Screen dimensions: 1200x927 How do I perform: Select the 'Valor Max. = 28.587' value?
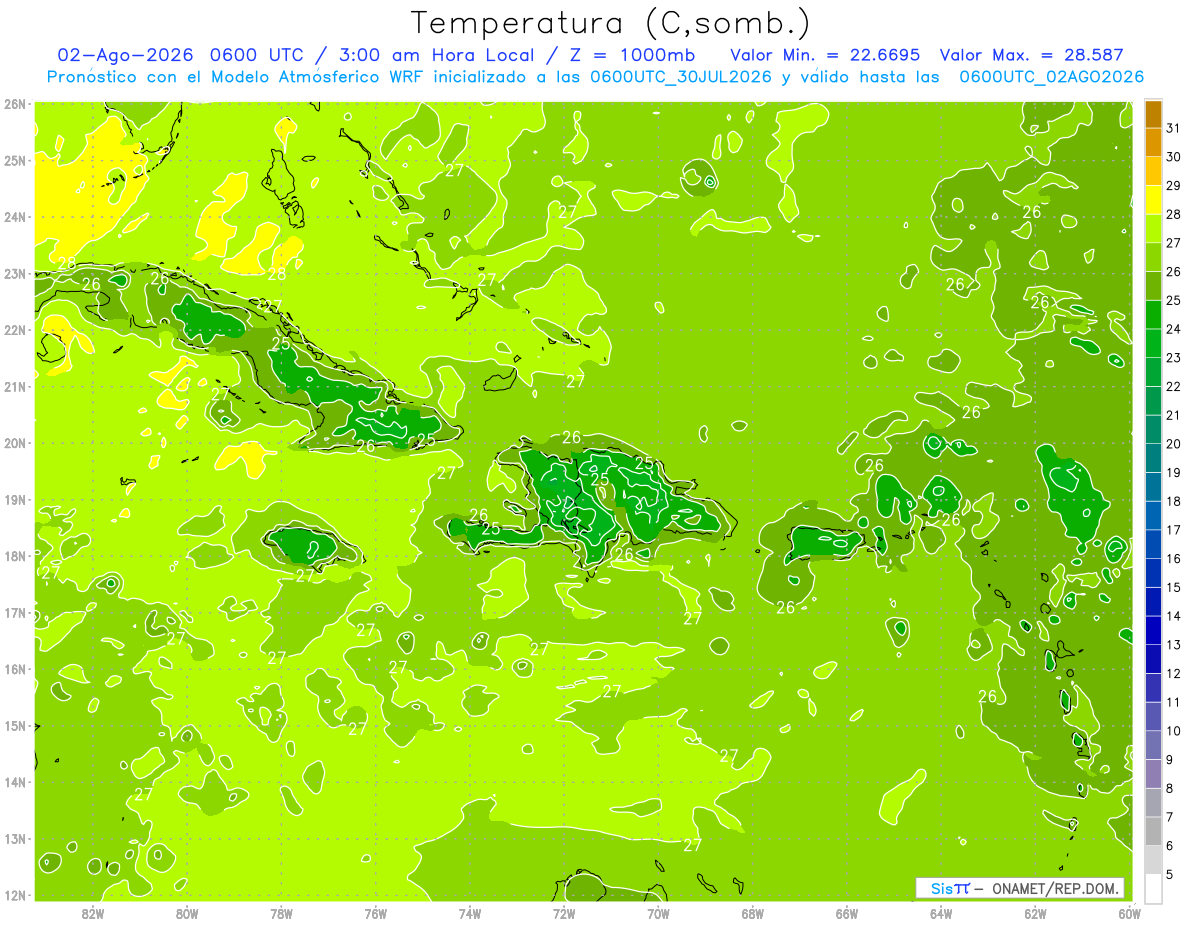tap(1031, 55)
